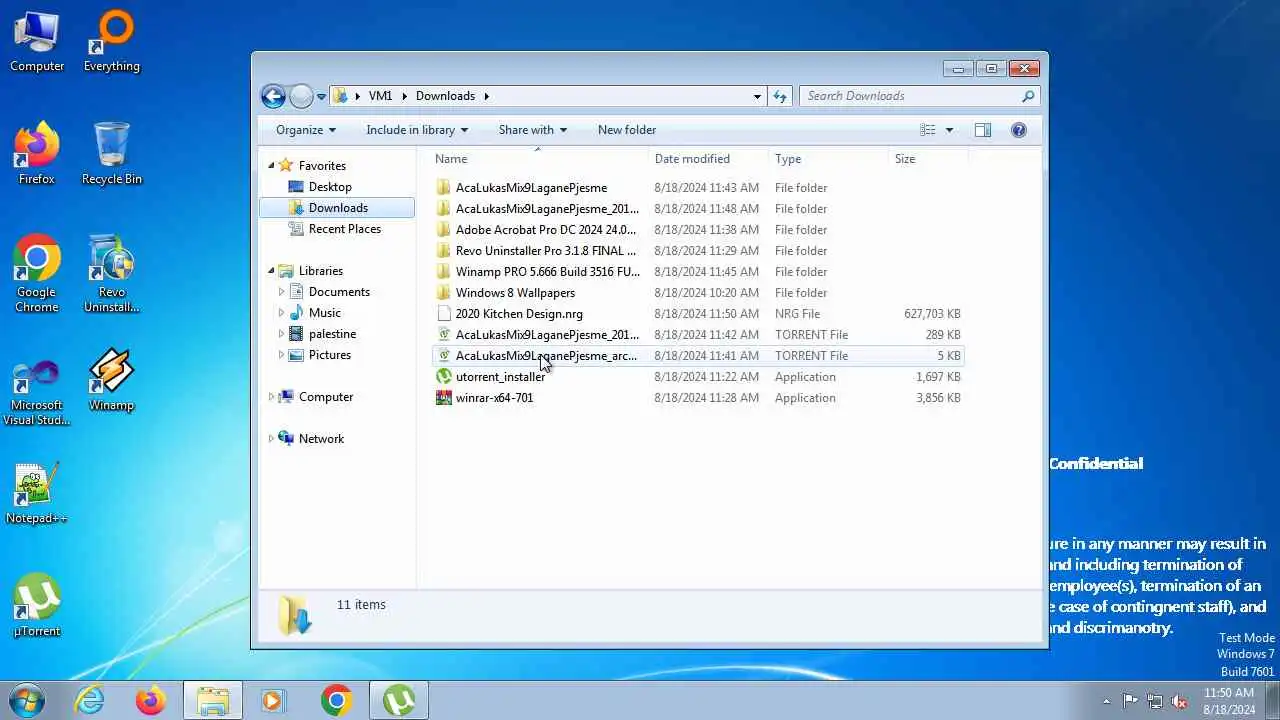The height and width of the screenshot is (720, 1280).
Task: Select Recent Places under Favorites
Action: point(345,229)
